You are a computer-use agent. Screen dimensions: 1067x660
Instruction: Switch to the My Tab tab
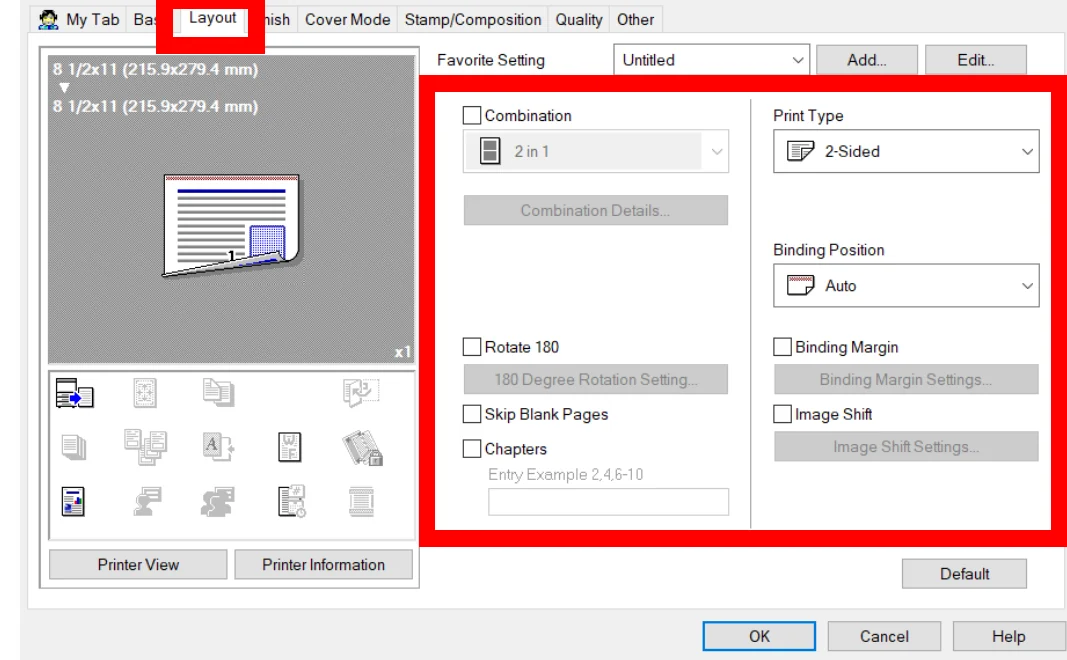pyautogui.click(x=79, y=20)
